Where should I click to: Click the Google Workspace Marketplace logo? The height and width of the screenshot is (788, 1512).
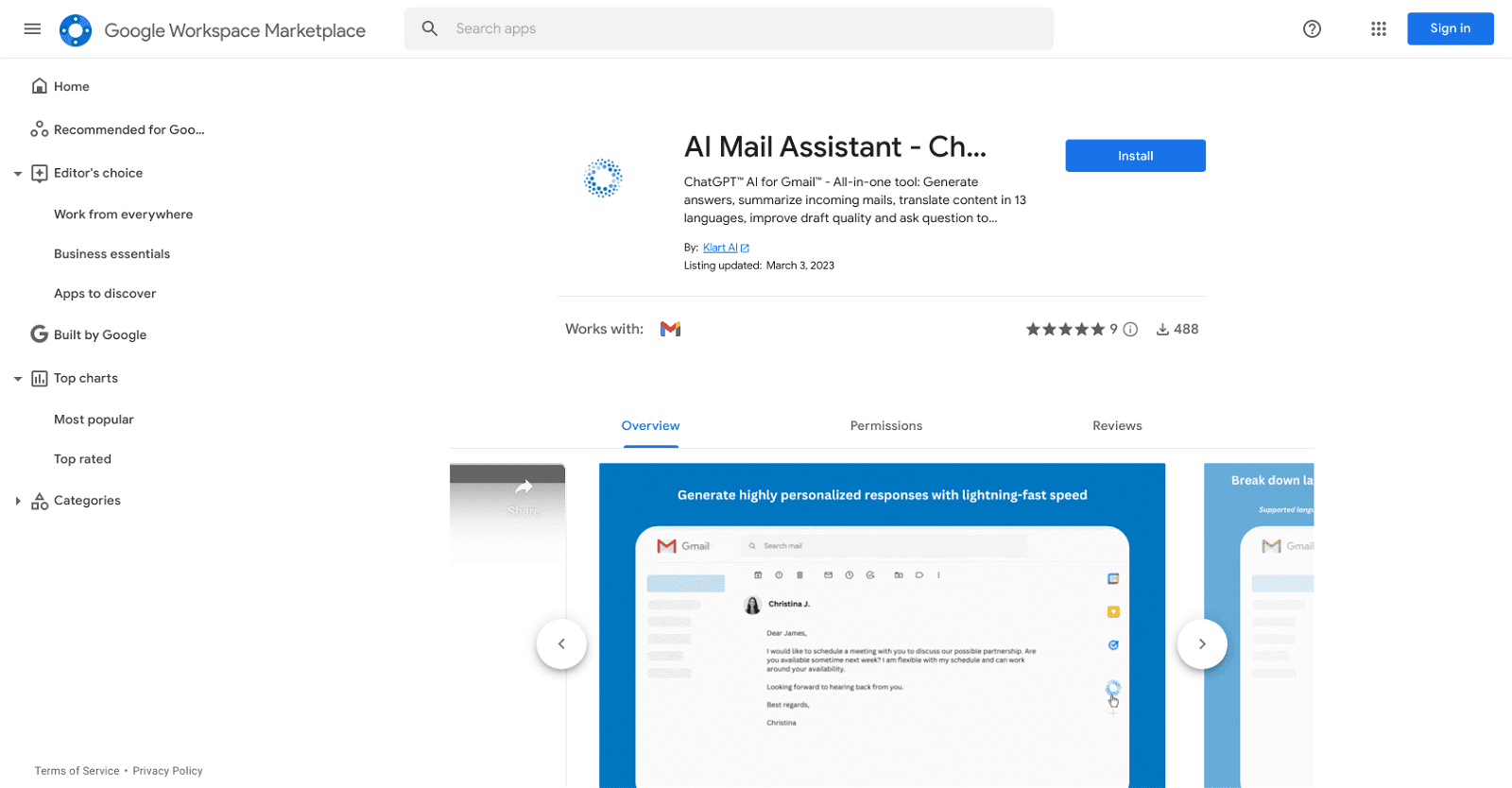[x=76, y=30]
